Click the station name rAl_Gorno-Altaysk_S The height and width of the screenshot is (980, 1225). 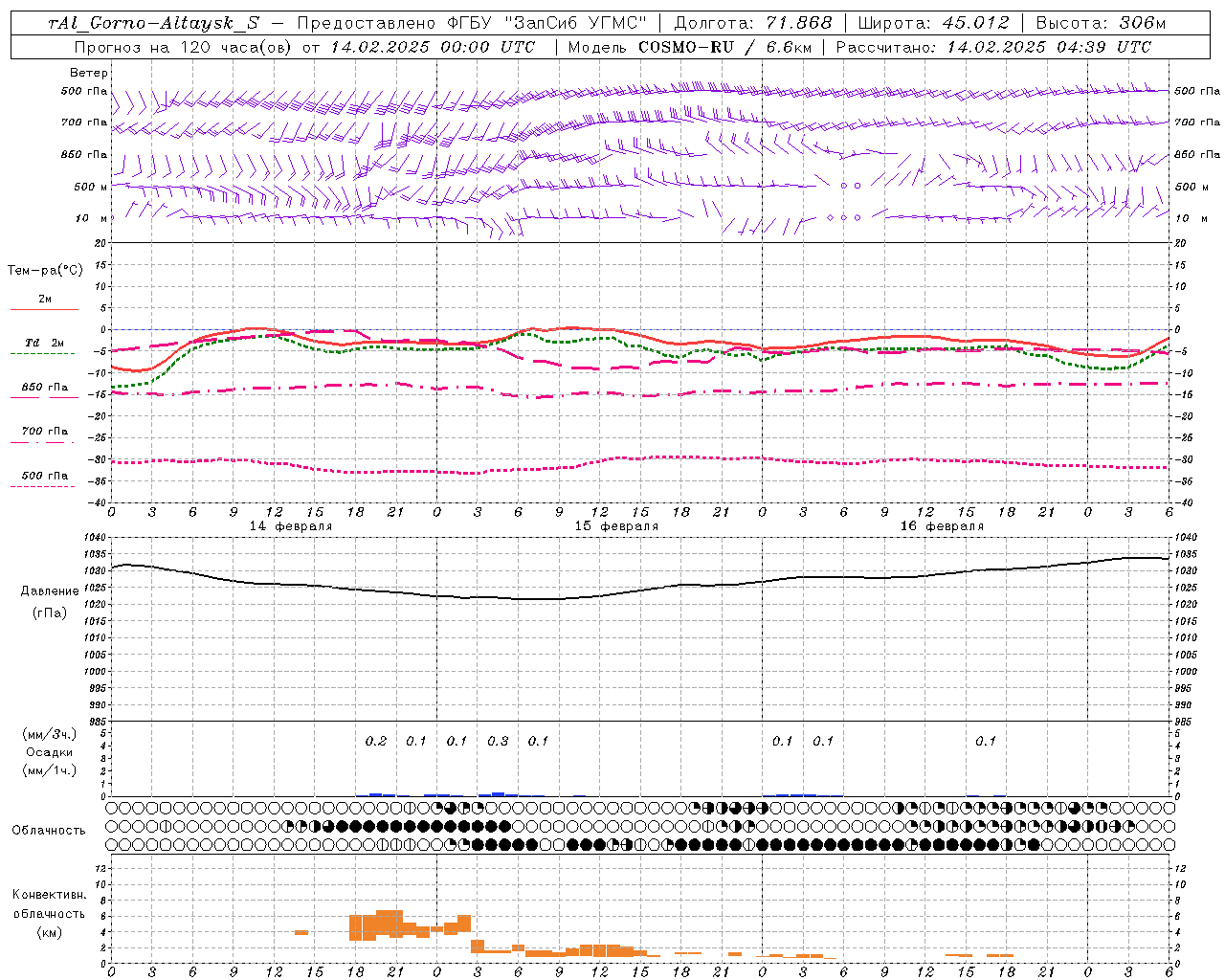(x=153, y=23)
